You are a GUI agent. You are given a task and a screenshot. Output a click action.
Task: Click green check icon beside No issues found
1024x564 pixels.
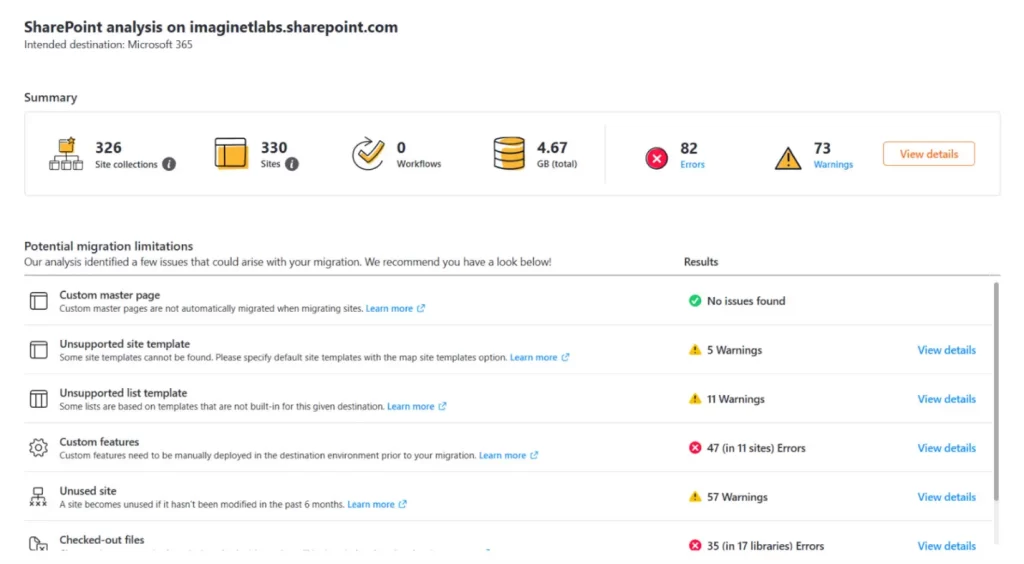pyautogui.click(x=695, y=301)
